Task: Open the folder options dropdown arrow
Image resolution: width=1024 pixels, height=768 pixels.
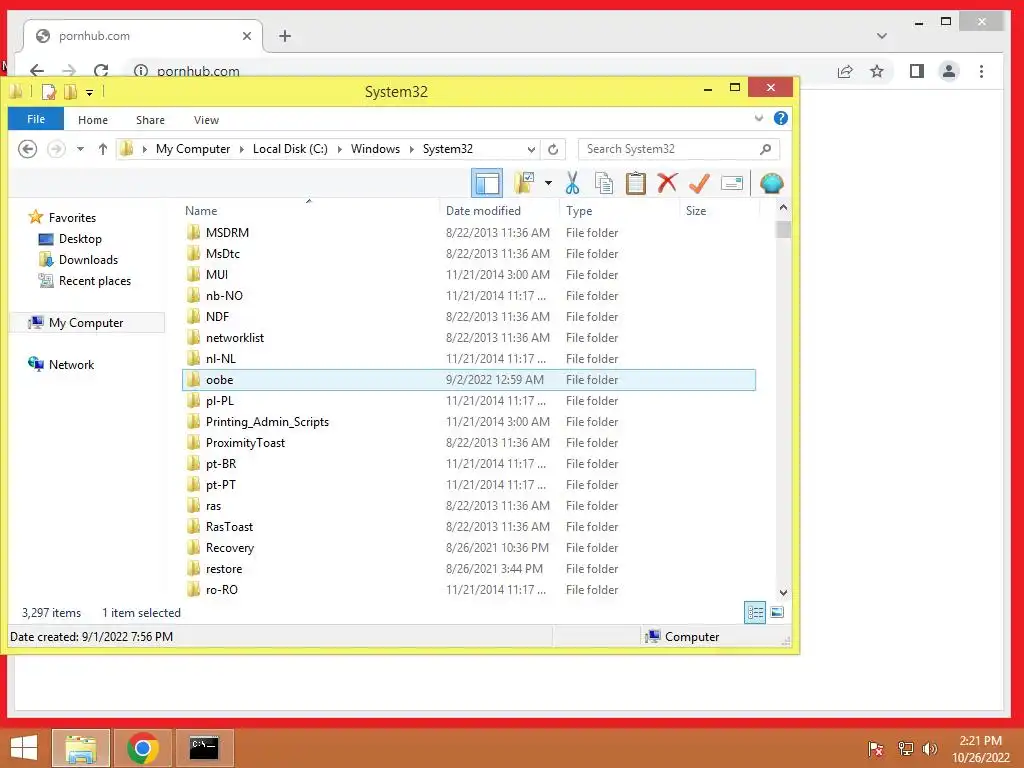Action: [548, 184]
